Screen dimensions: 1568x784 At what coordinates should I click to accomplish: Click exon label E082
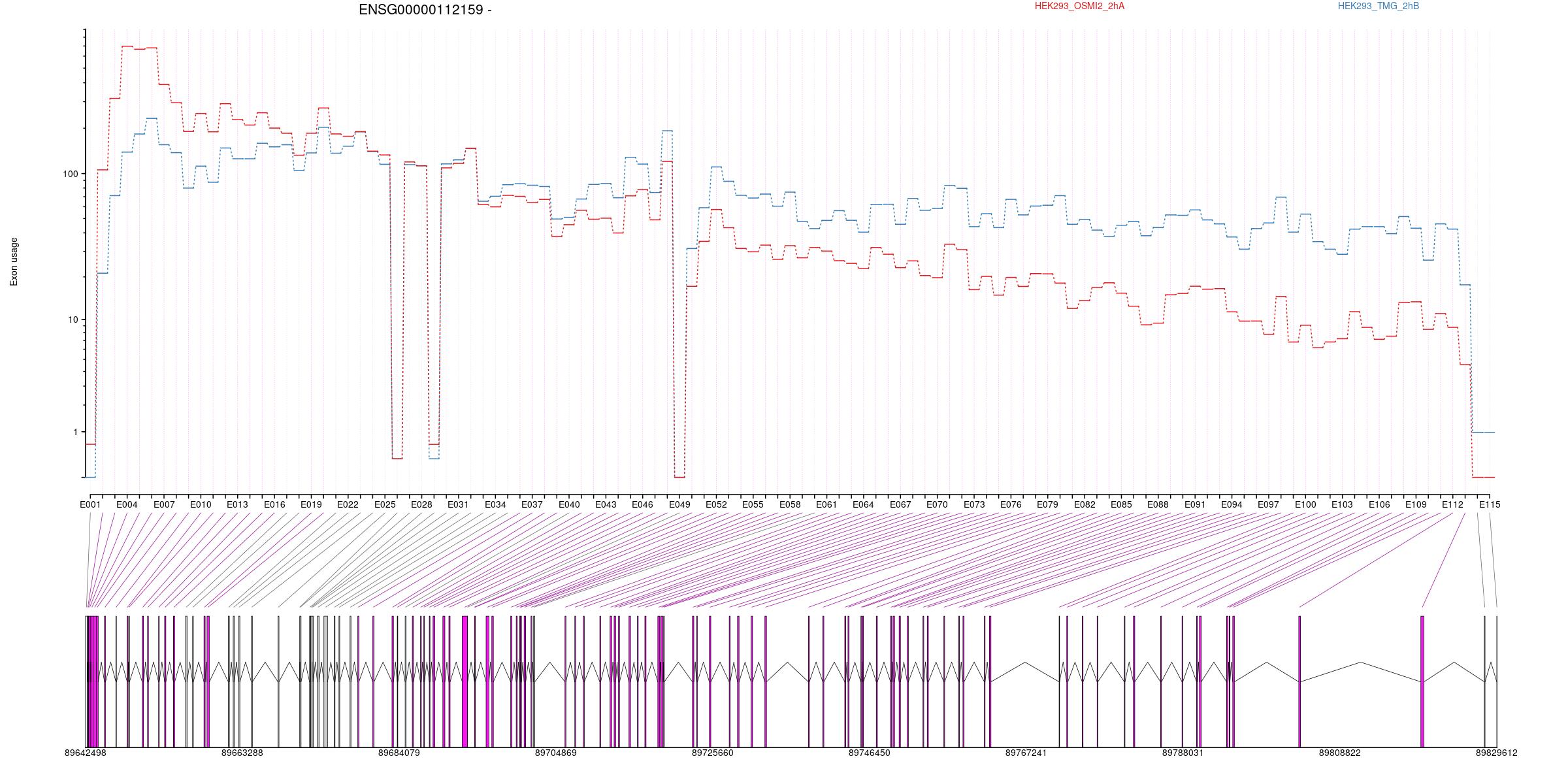[x=1085, y=504]
